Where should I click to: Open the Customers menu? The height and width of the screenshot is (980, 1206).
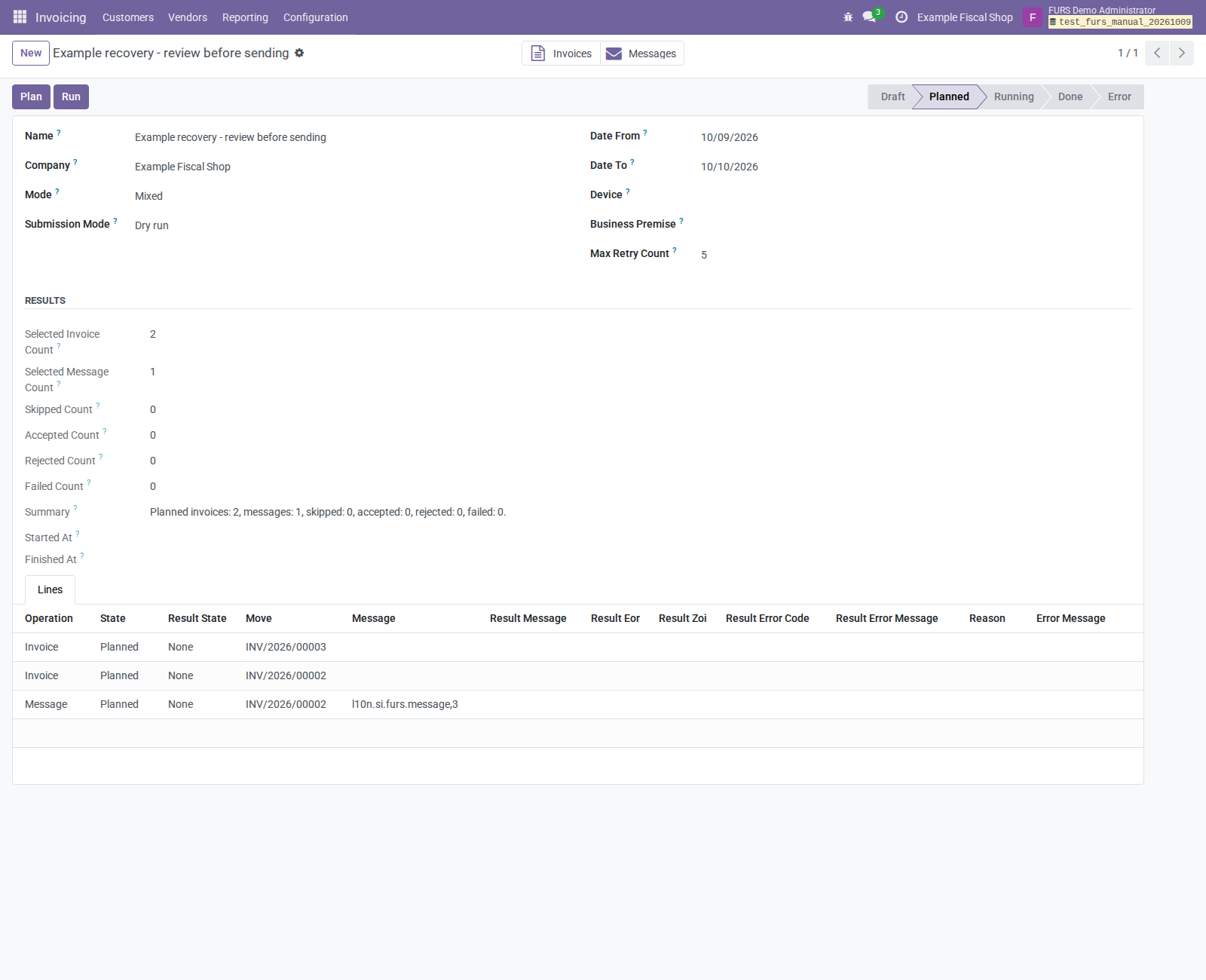[x=128, y=17]
